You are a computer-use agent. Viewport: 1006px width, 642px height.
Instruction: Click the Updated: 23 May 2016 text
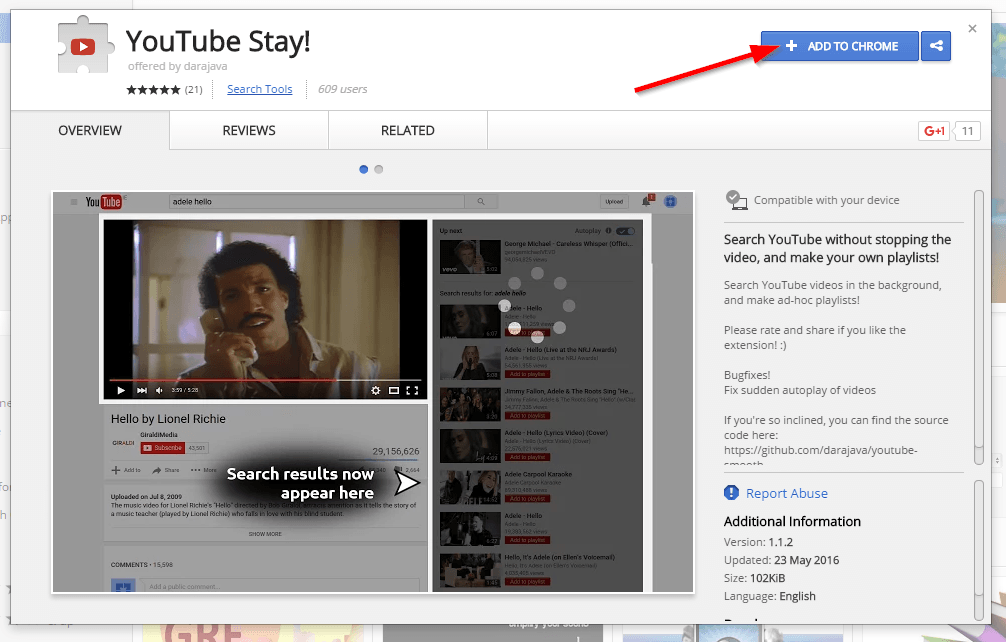781,560
